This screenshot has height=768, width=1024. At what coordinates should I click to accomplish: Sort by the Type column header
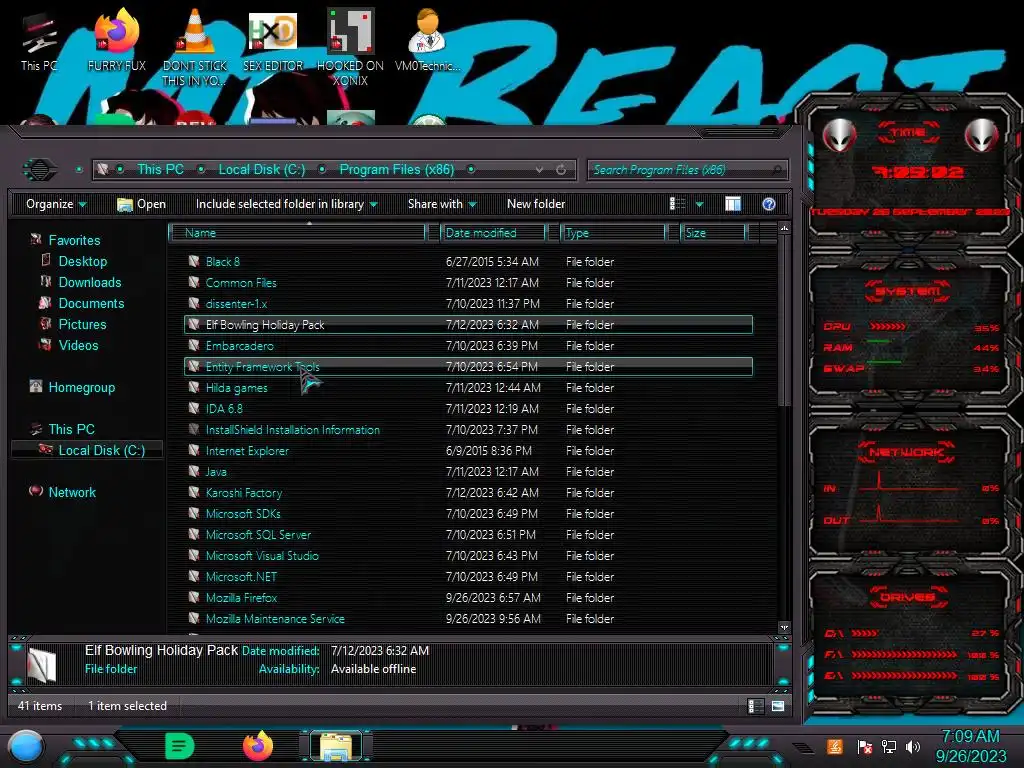pyautogui.click(x=613, y=232)
